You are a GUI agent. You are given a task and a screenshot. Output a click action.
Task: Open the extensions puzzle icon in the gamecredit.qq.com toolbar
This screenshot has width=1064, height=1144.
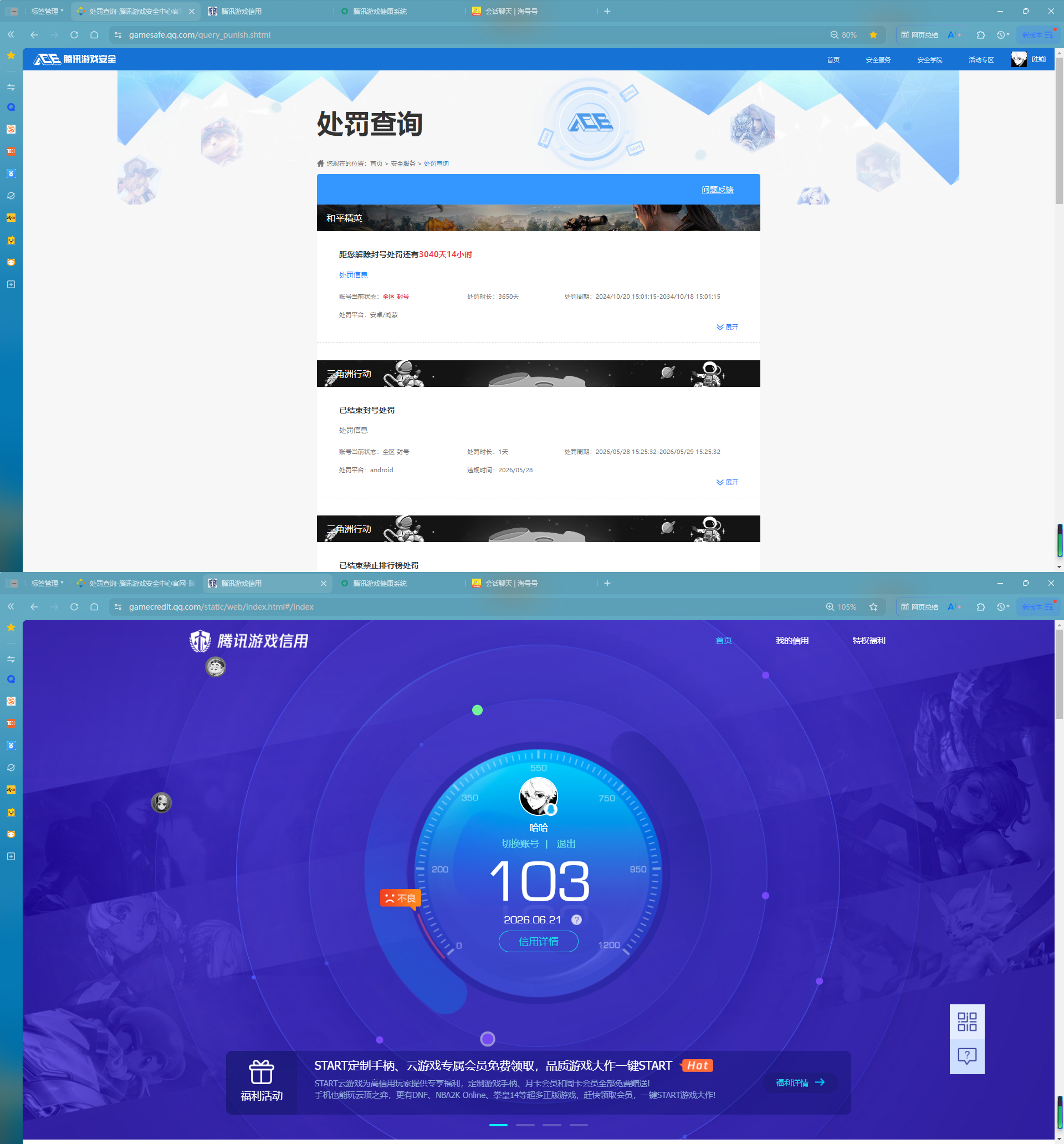980,606
